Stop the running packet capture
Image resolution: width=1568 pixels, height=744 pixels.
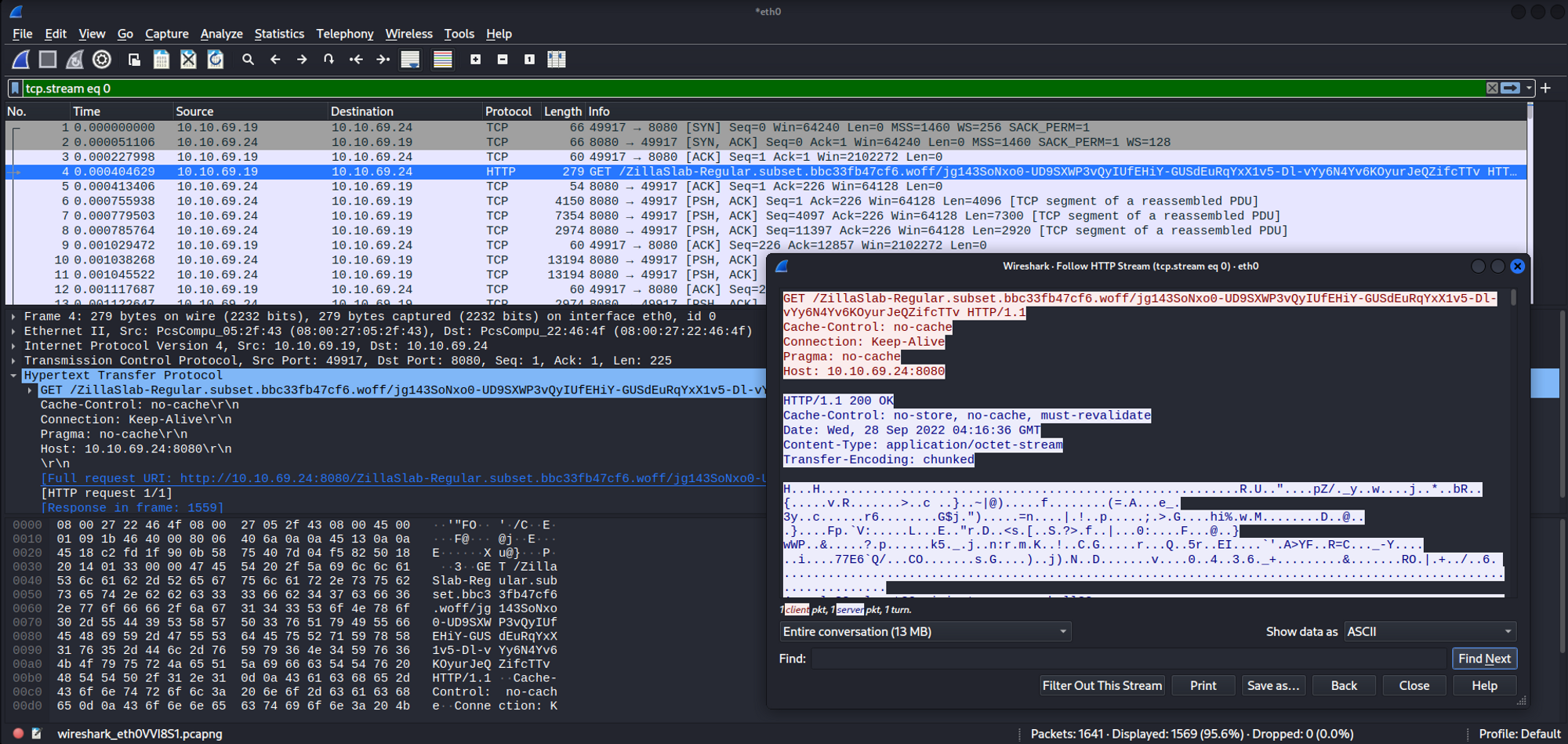pos(48,60)
